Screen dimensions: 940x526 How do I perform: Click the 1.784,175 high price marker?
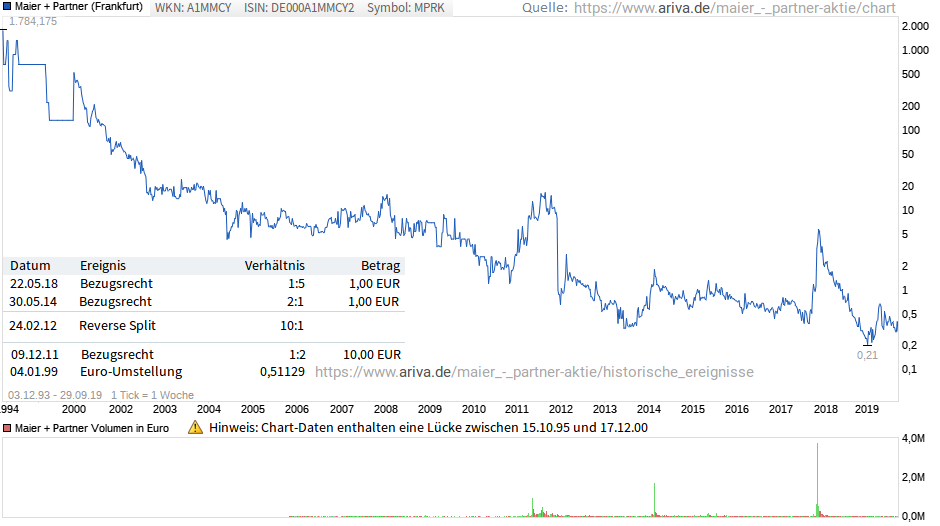pyautogui.click(x=33, y=21)
